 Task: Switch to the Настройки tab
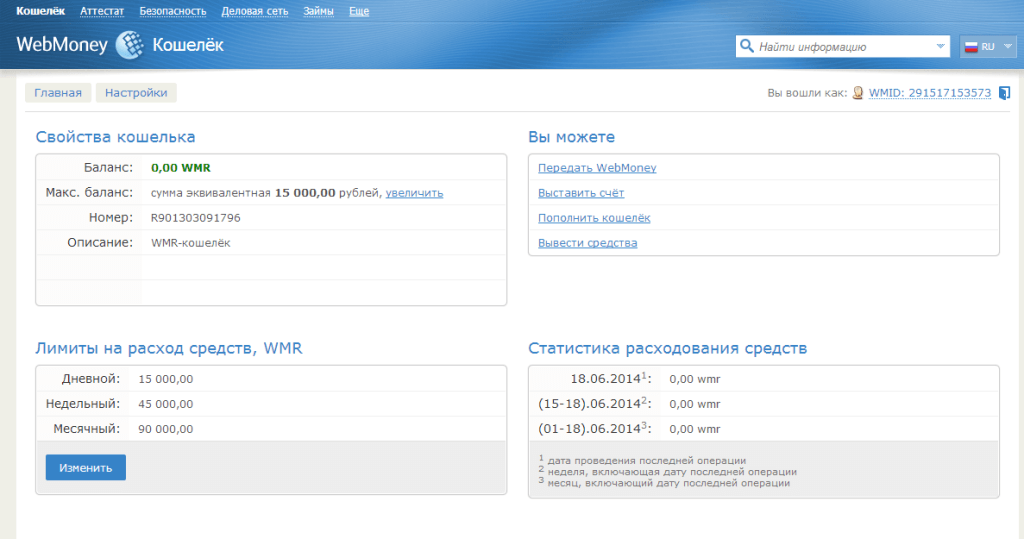(x=136, y=93)
